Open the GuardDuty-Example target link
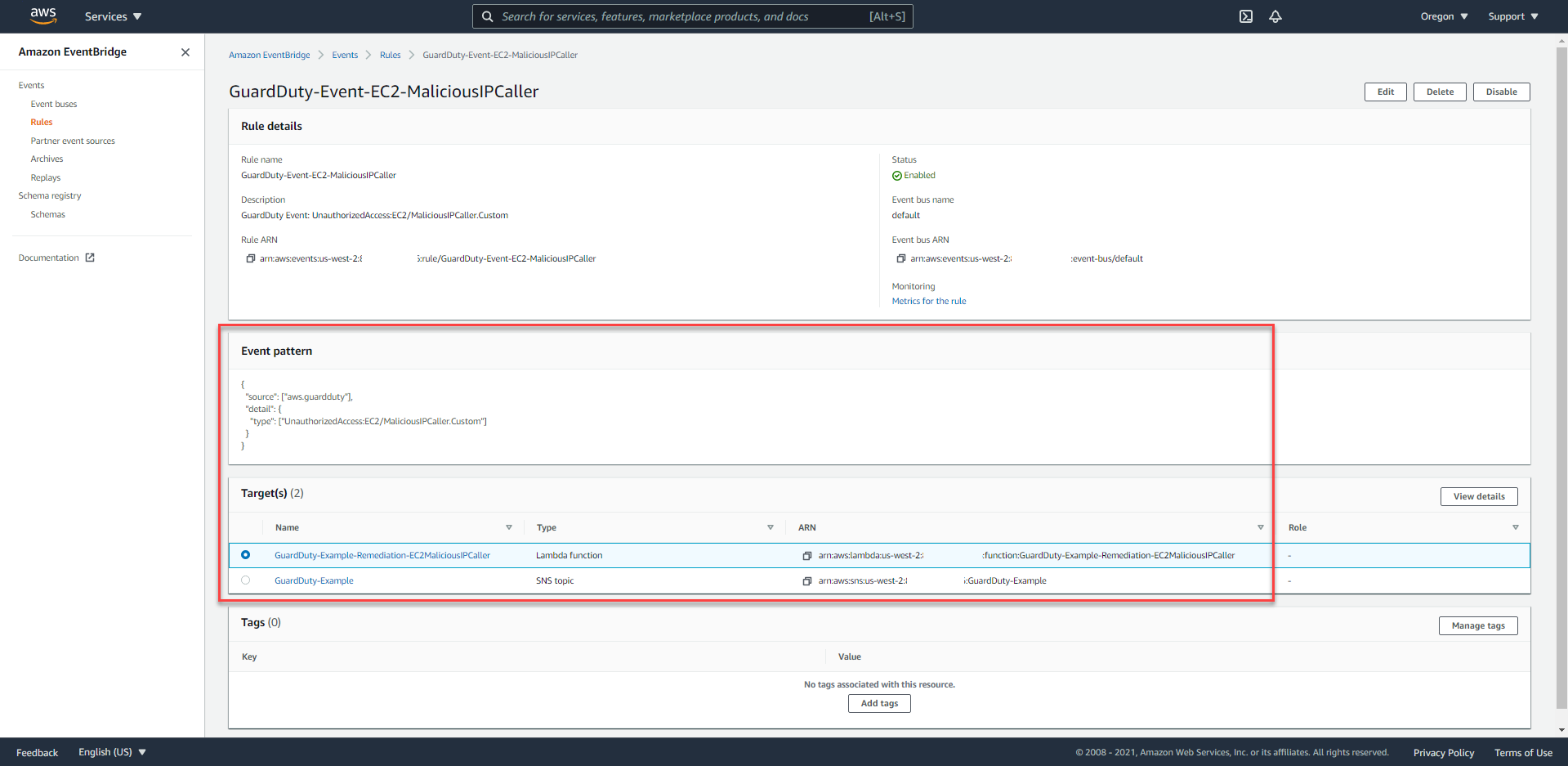Image resolution: width=1568 pixels, height=766 pixels. [x=314, y=580]
